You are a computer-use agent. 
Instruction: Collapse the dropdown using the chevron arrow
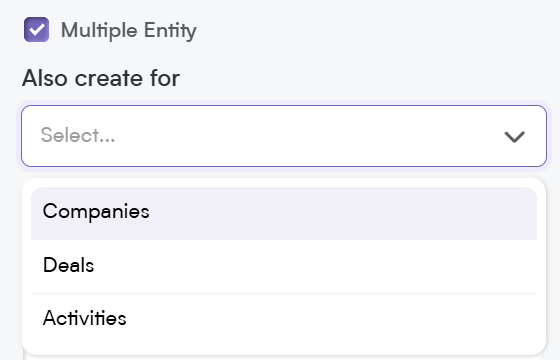point(514,136)
